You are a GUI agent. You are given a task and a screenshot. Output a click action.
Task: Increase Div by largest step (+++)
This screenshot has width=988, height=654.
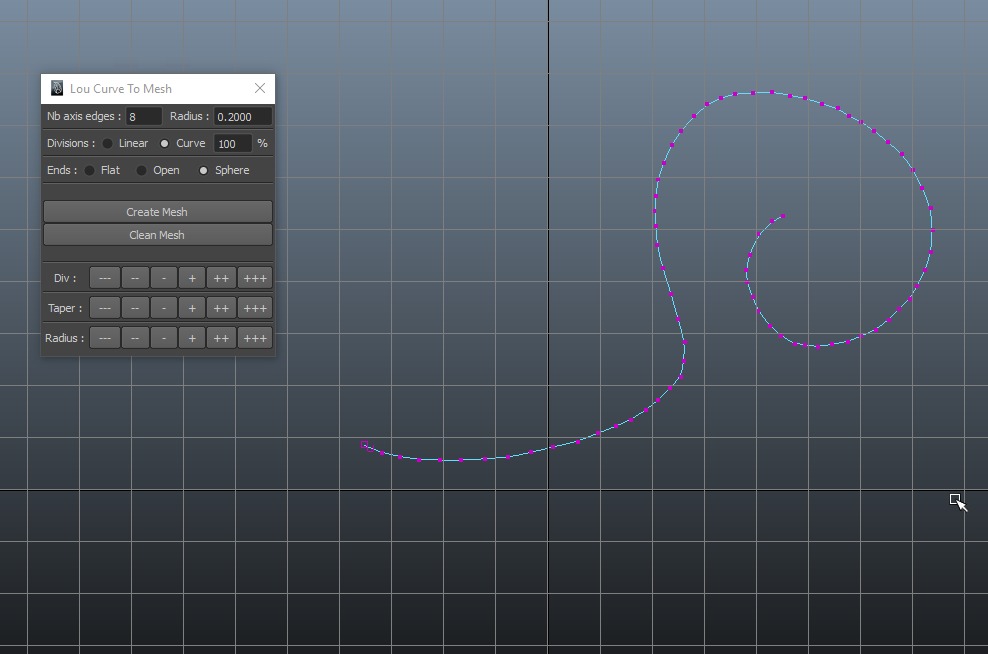coord(255,278)
